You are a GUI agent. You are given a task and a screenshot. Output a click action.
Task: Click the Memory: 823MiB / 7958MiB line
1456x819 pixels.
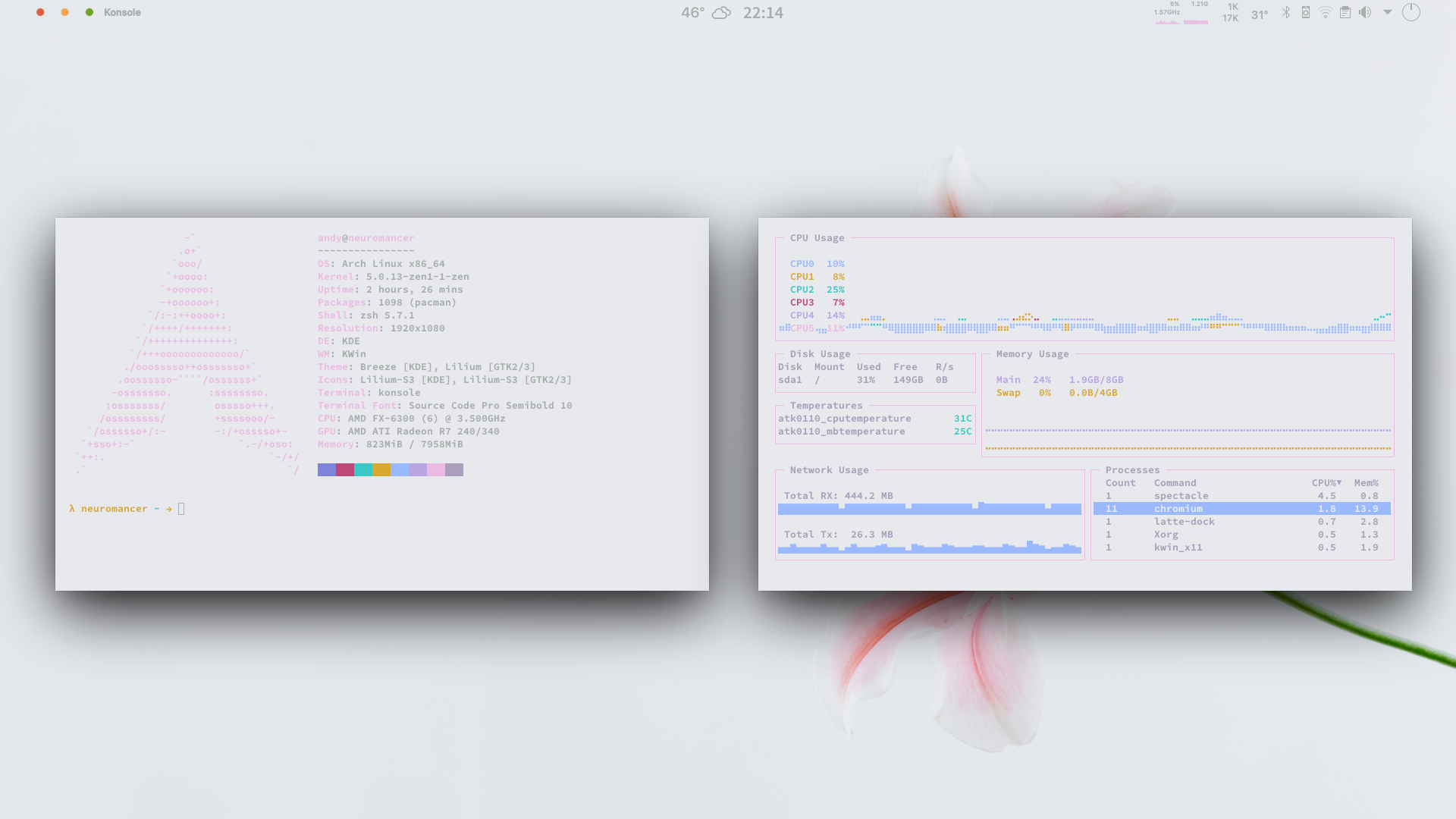391,444
